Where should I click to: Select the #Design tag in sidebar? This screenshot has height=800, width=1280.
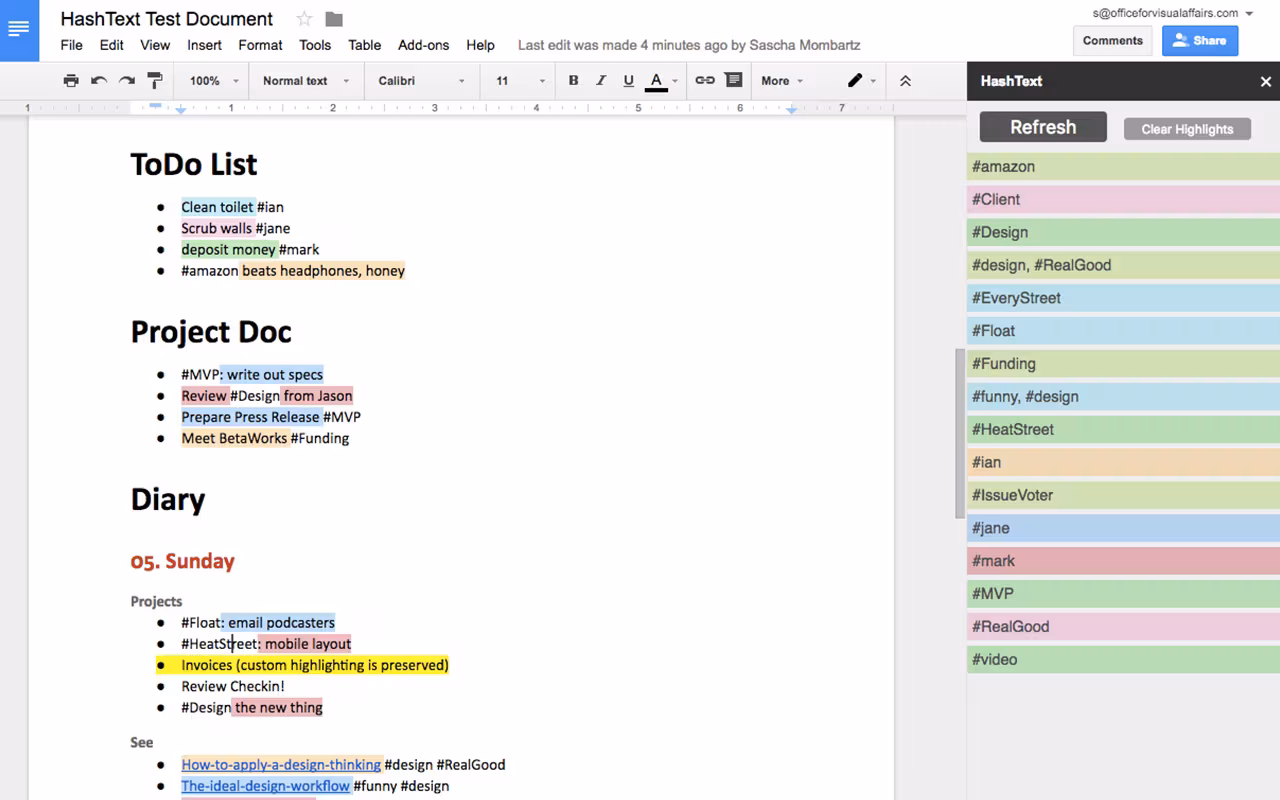click(x=1123, y=232)
